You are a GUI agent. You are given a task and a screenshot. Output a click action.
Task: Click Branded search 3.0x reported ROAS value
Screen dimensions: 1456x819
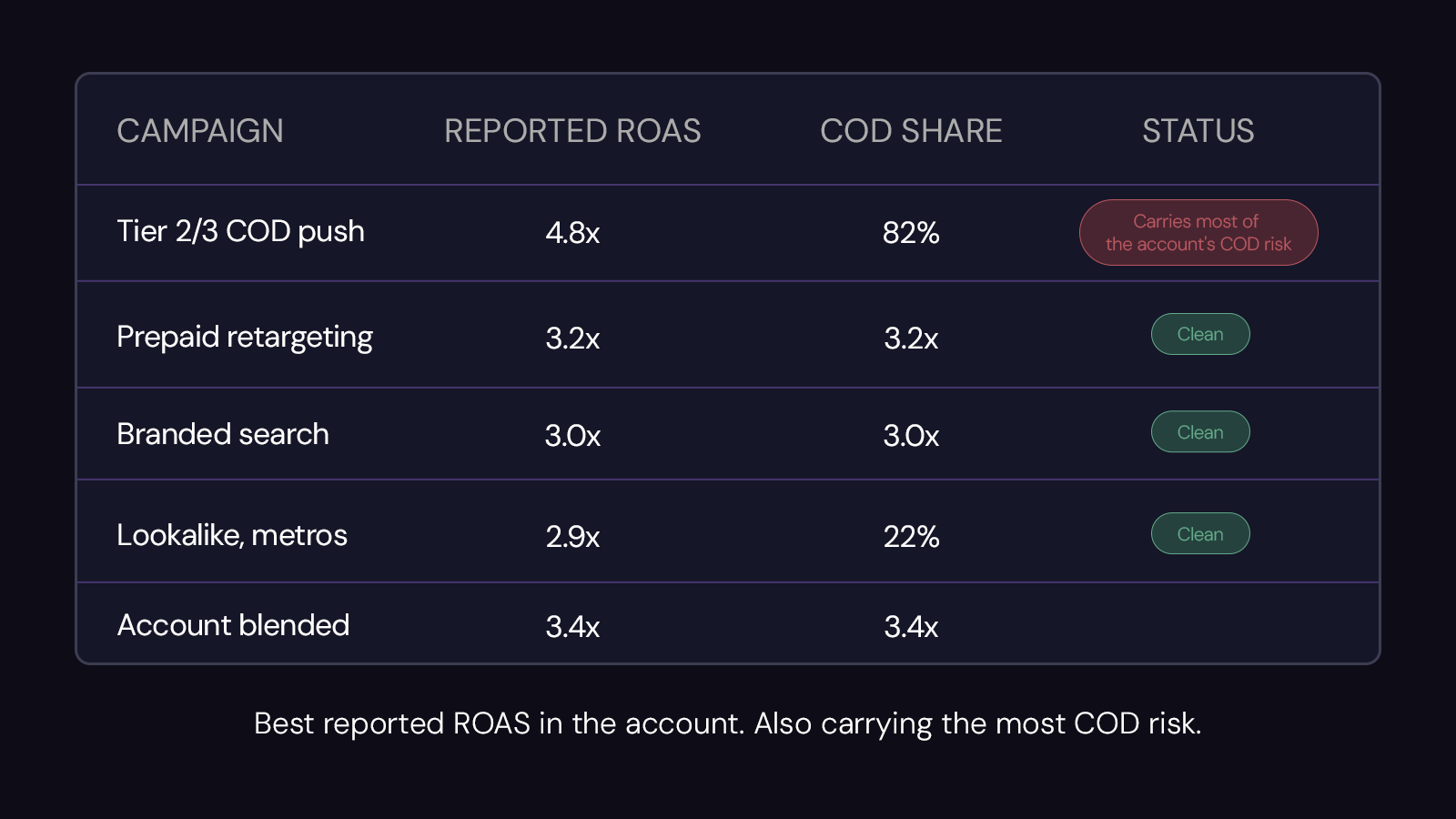(572, 435)
